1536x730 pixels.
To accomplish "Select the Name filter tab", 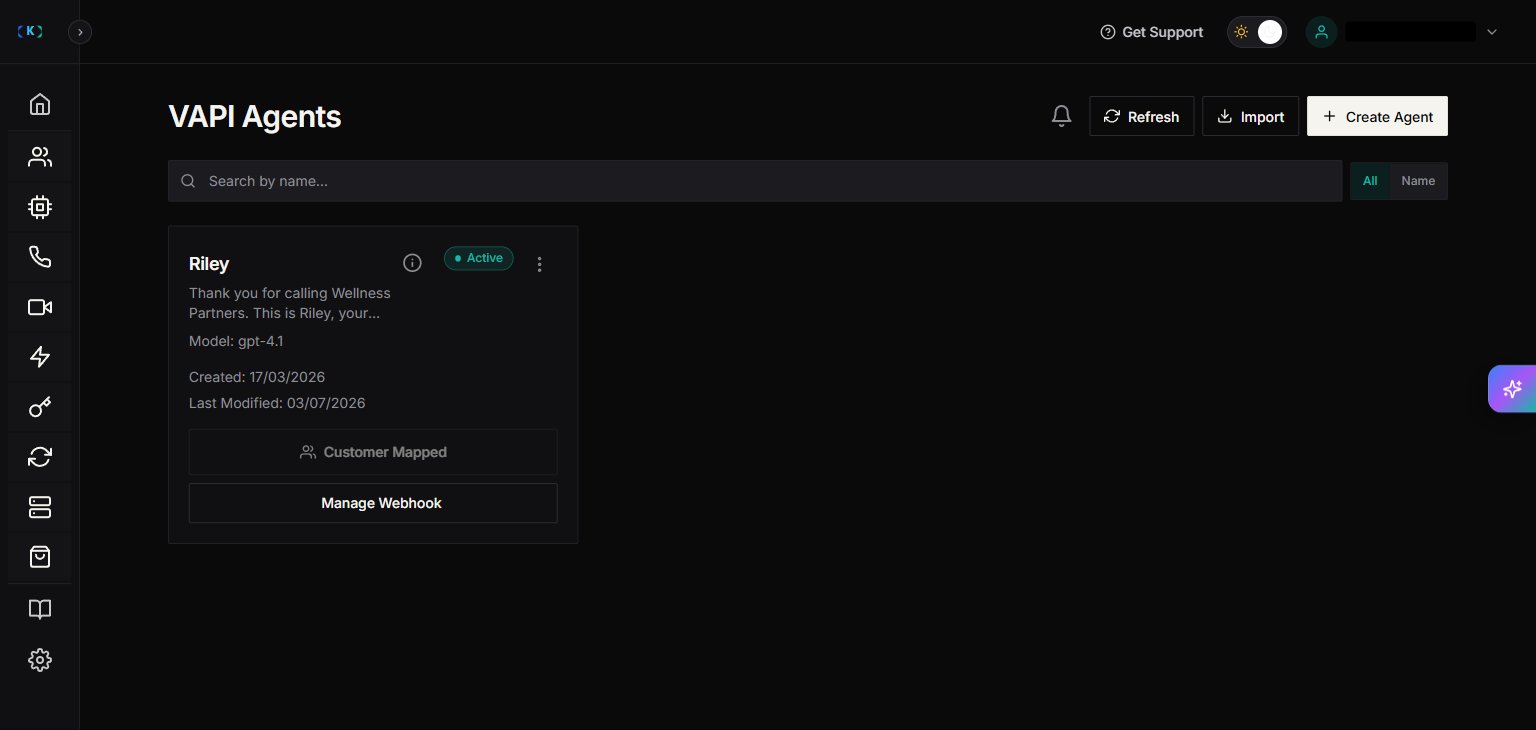I will point(1418,181).
